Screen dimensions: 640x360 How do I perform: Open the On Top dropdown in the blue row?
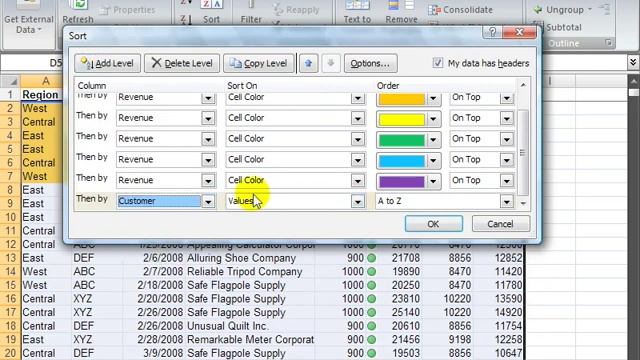click(x=507, y=160)
